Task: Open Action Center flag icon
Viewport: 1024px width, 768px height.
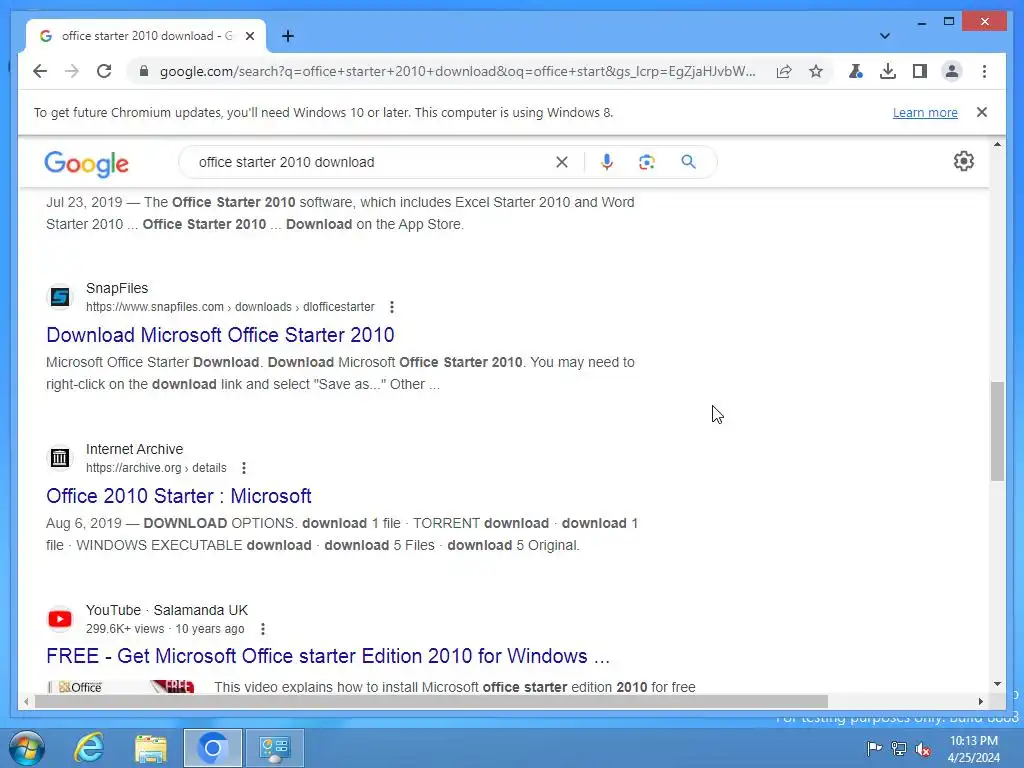Action: coord(873,748)
